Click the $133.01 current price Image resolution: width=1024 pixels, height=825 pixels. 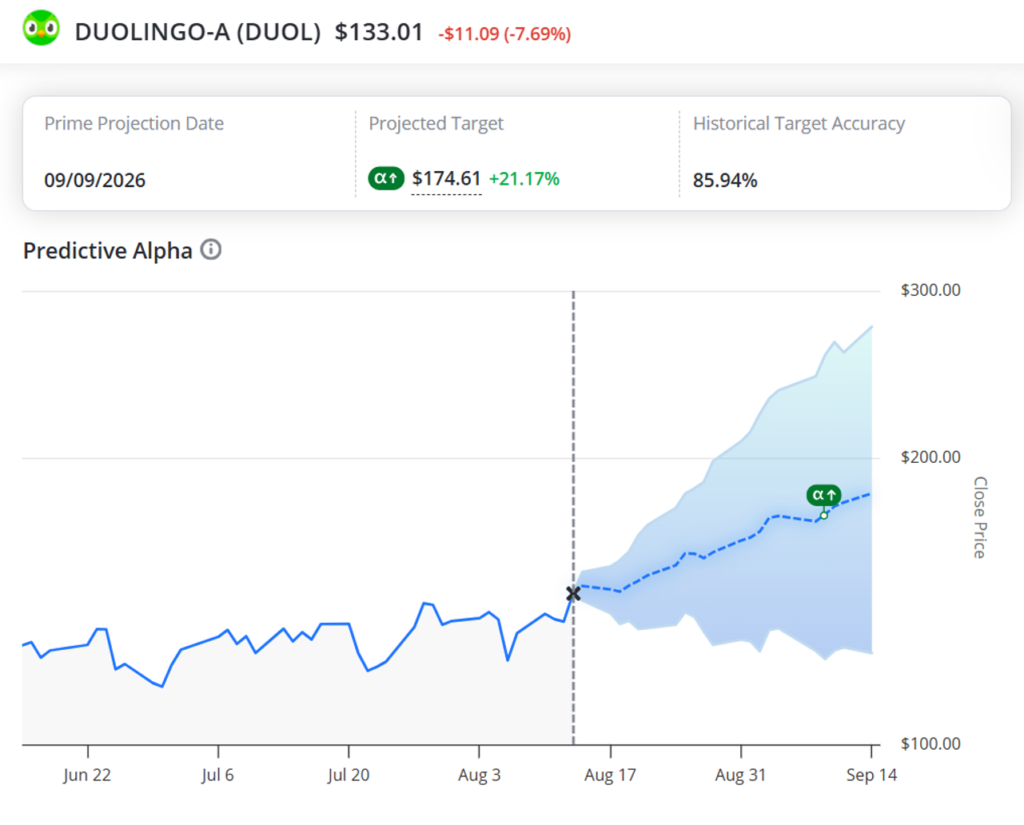point(379,32)
